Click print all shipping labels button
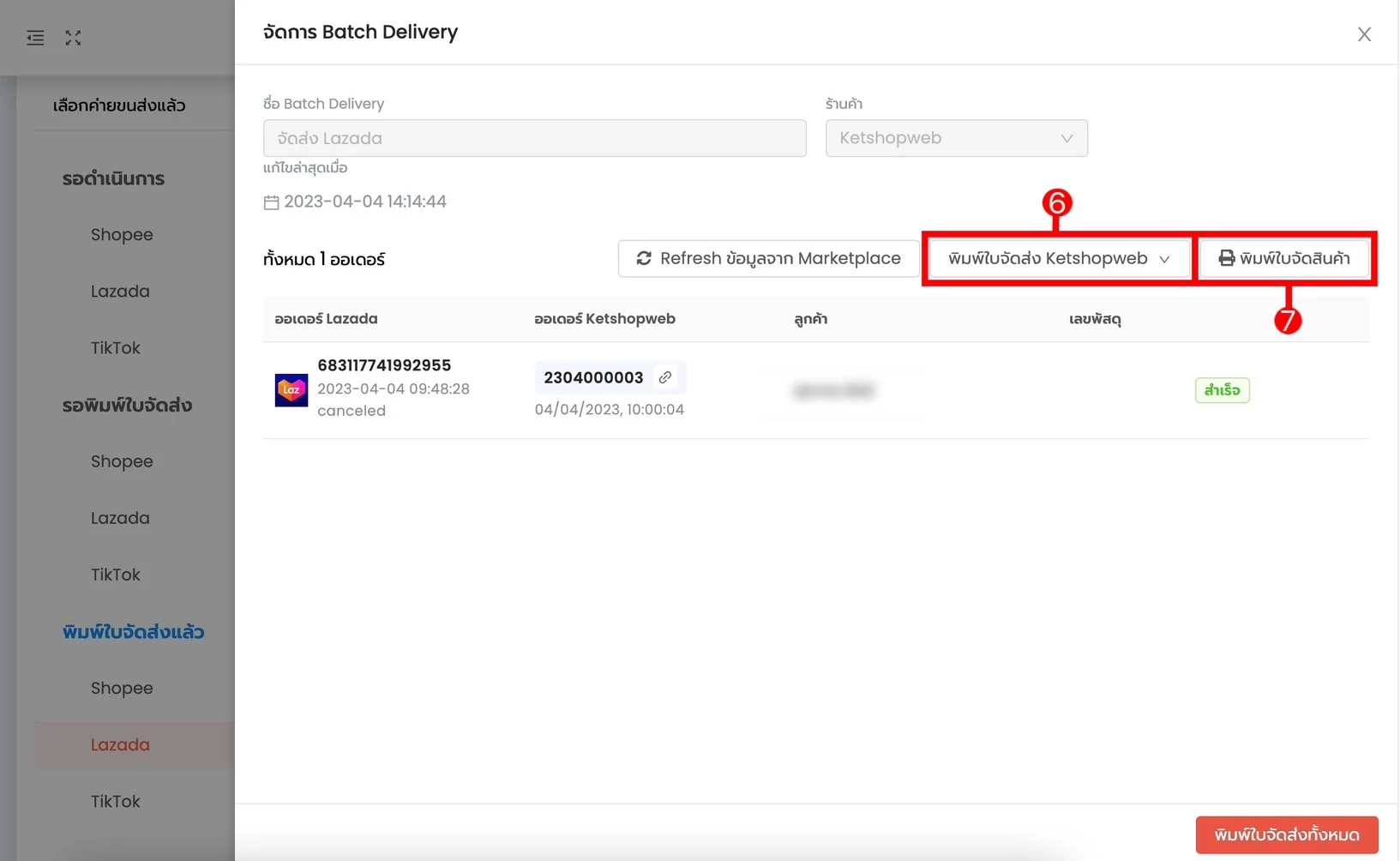 click(x=1287, y=834)
